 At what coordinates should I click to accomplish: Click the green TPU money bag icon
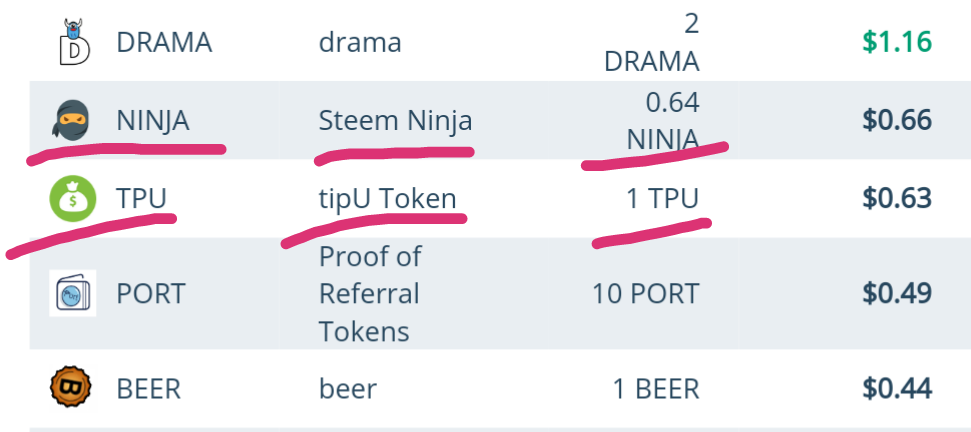72,198
